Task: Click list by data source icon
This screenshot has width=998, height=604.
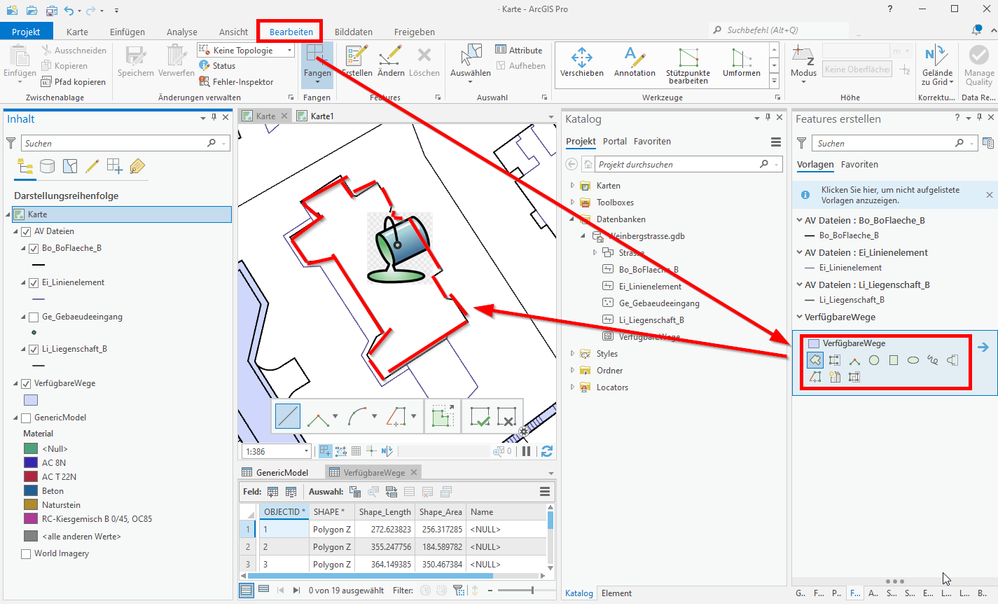Action: (x=47, y=167)
